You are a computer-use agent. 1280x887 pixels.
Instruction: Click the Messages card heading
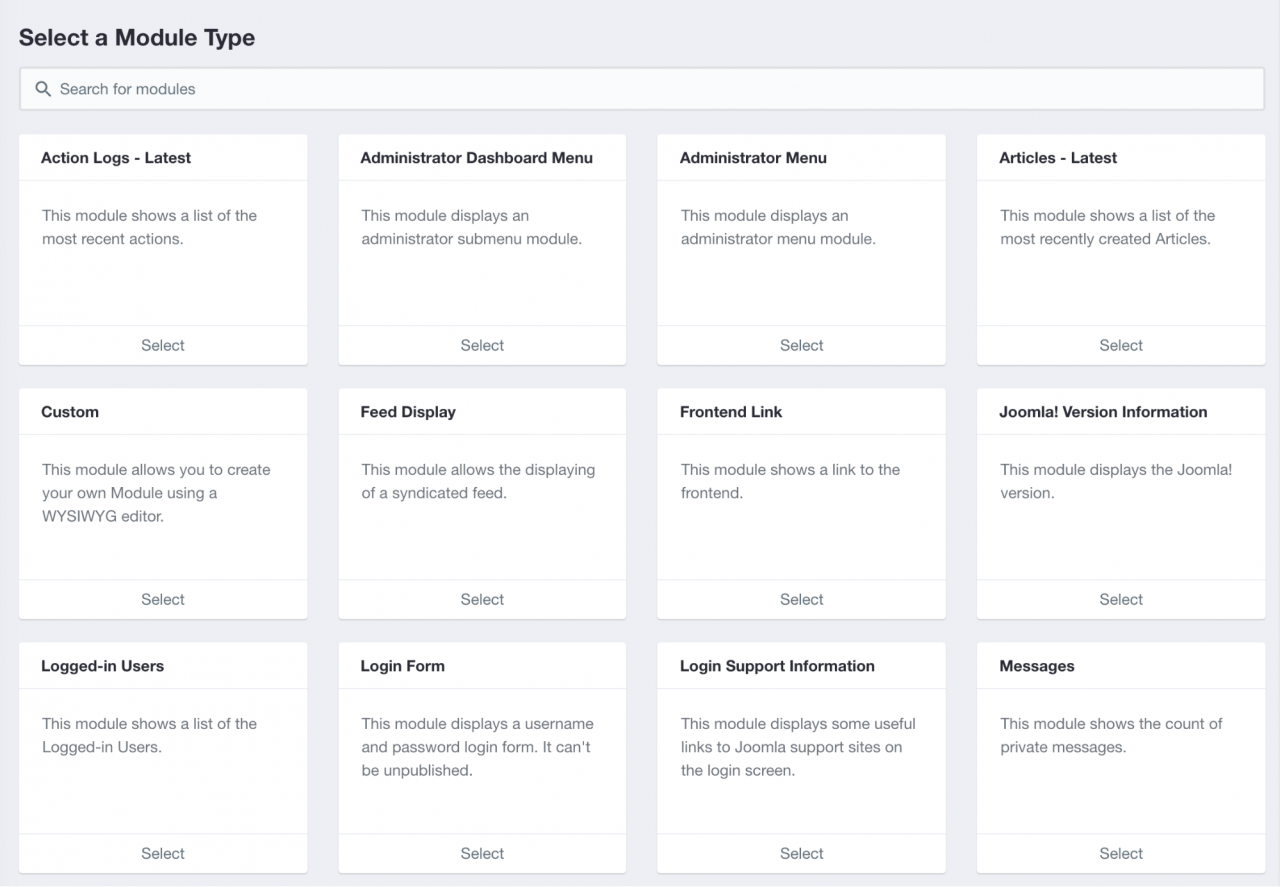click(x=1037, y=666)
